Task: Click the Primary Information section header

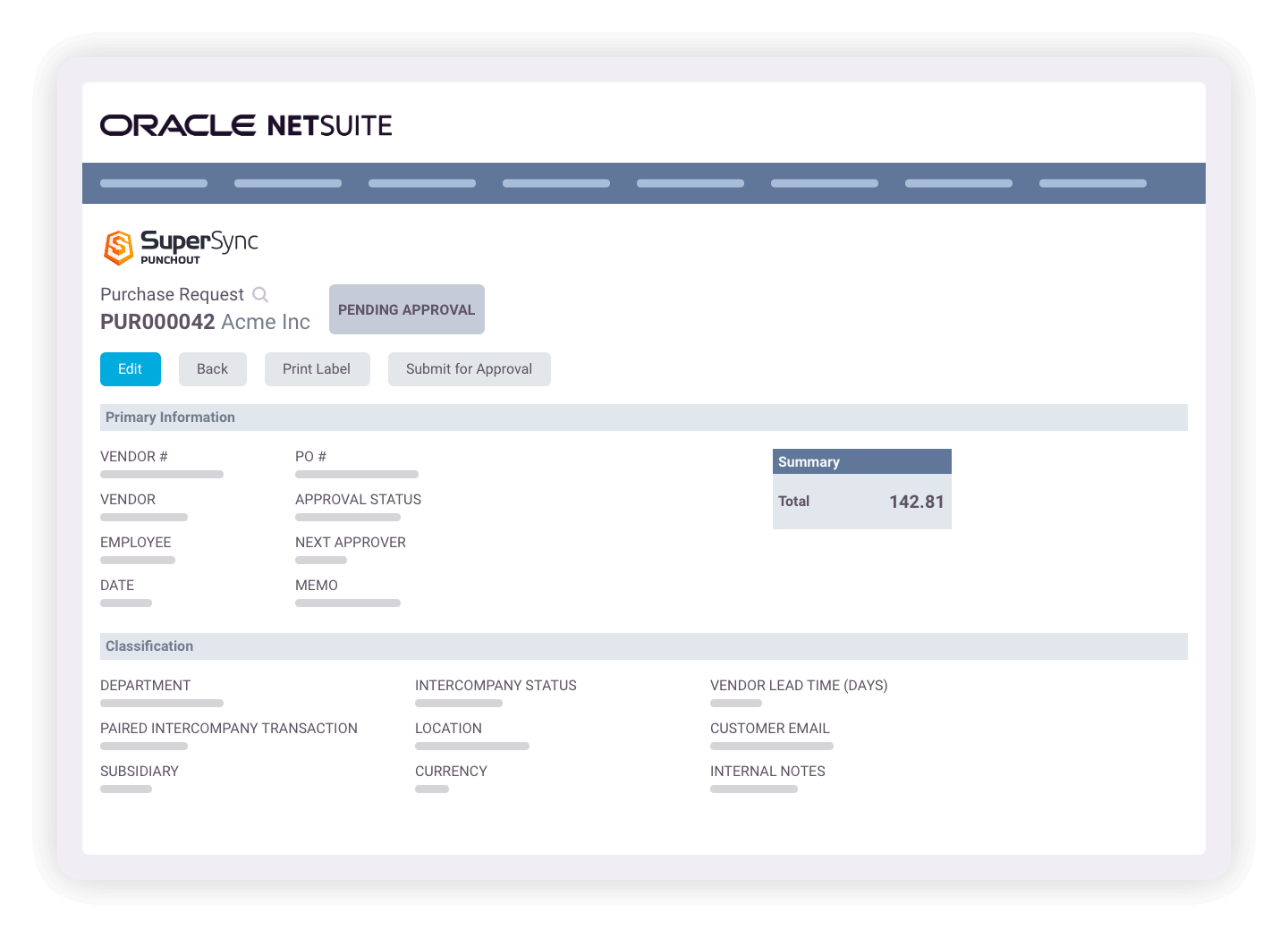Action: click(x=644, y=418)
